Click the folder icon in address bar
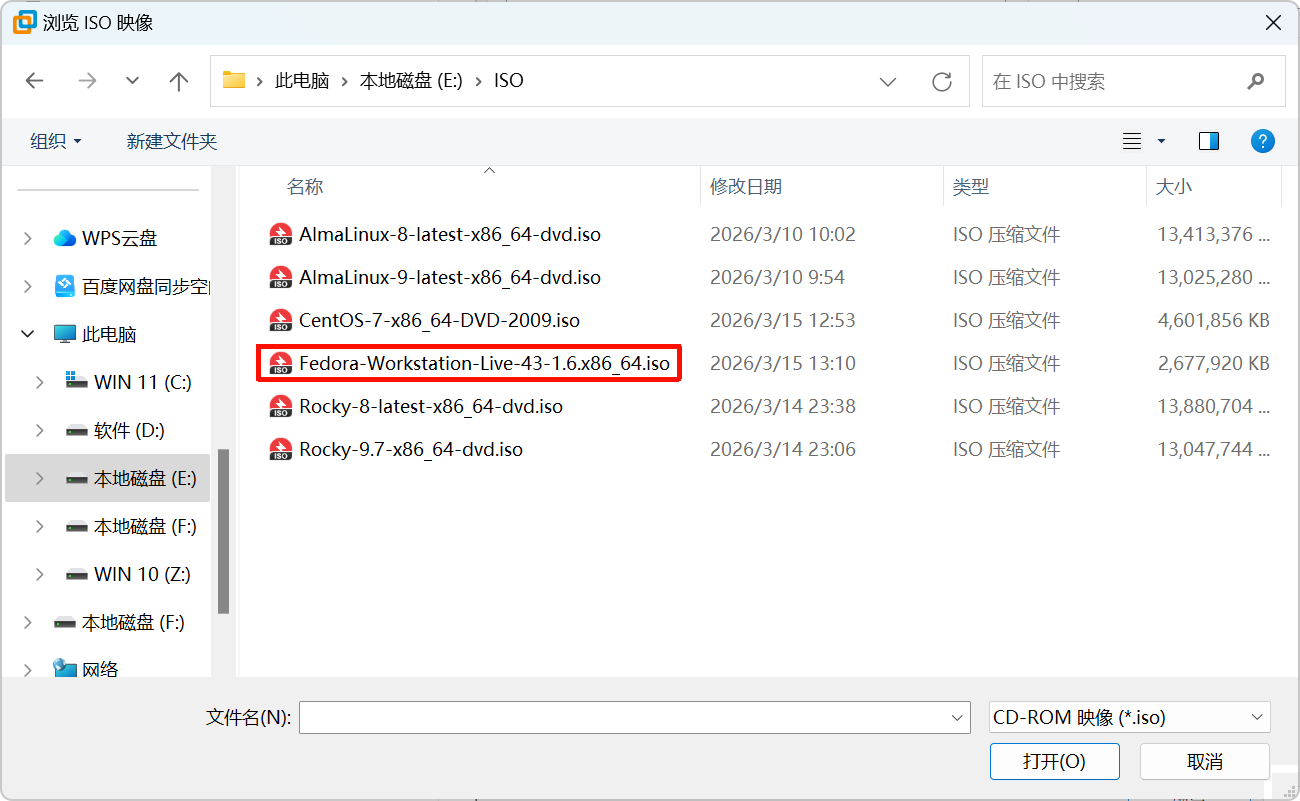 (x=234, y=80)
